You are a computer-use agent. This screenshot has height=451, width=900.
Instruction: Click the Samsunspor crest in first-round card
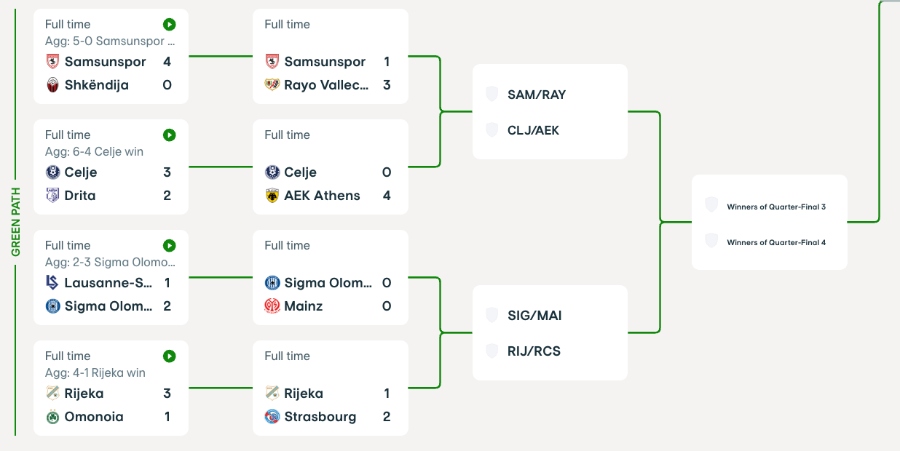(53, 62)
